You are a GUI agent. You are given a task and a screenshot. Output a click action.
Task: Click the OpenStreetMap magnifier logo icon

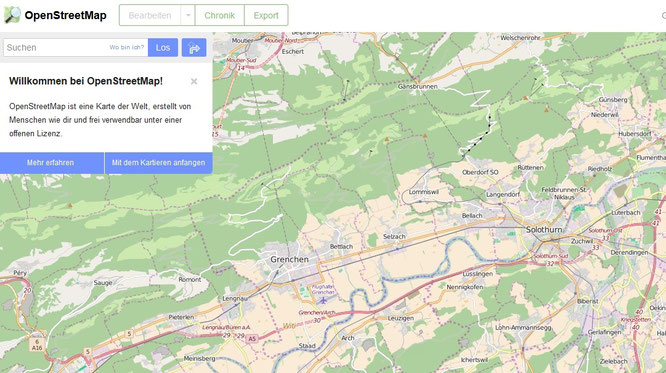click(x=12, y=15)
